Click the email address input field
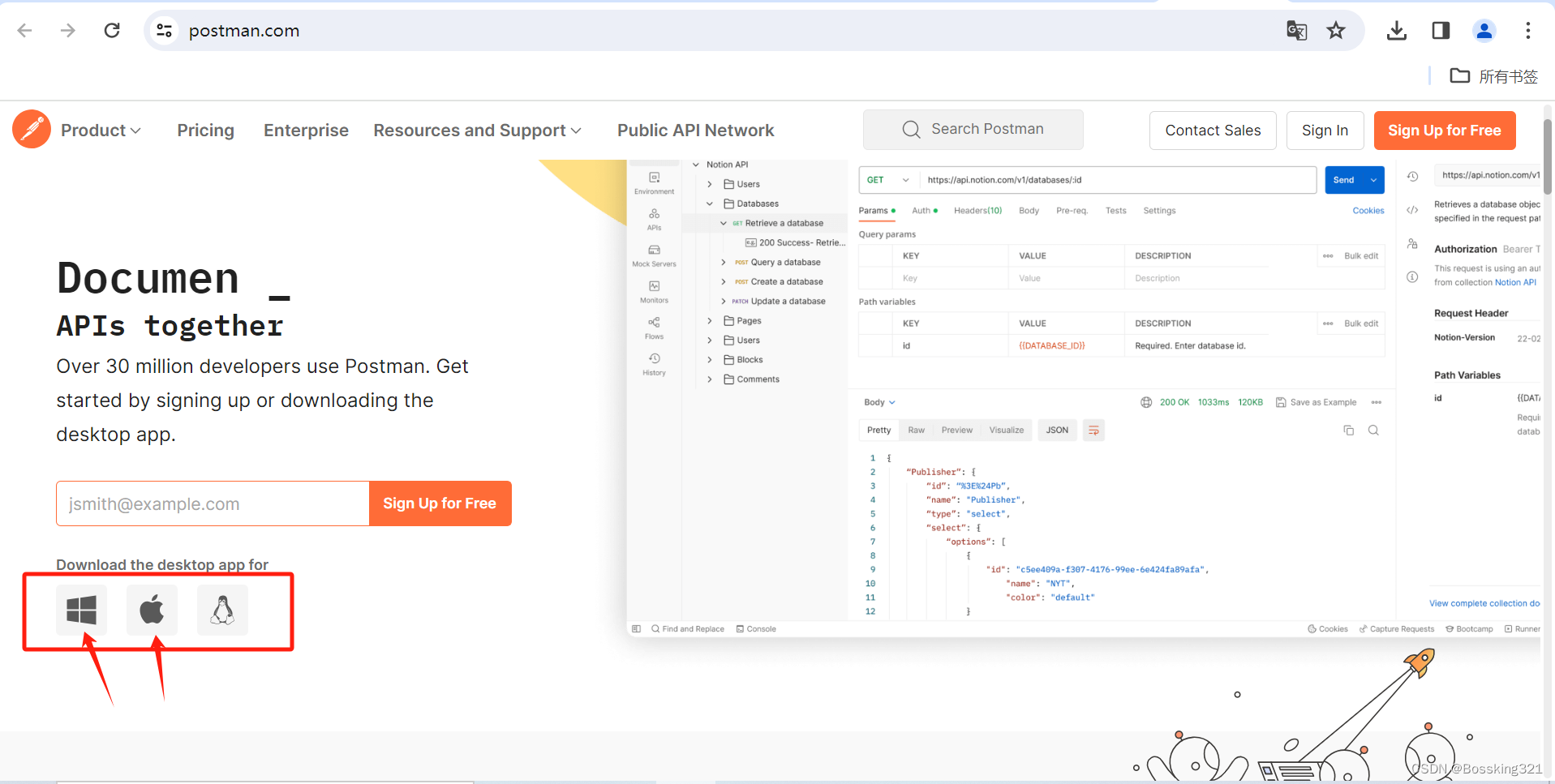The width and height of the screenshot is (1555, 784). coord(213,503)
